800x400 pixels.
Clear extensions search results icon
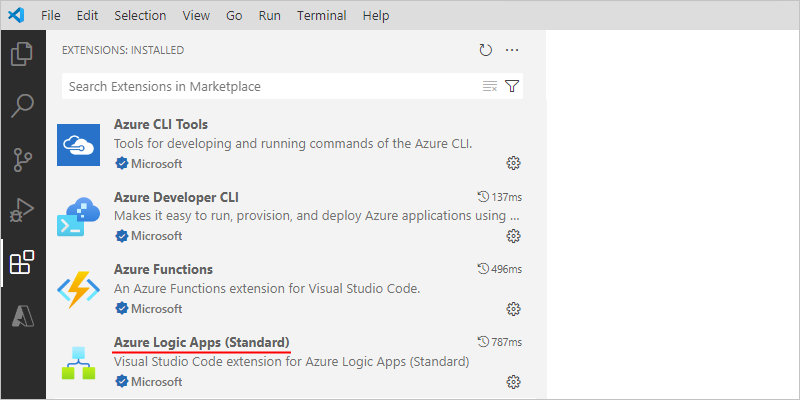point(490,87)
